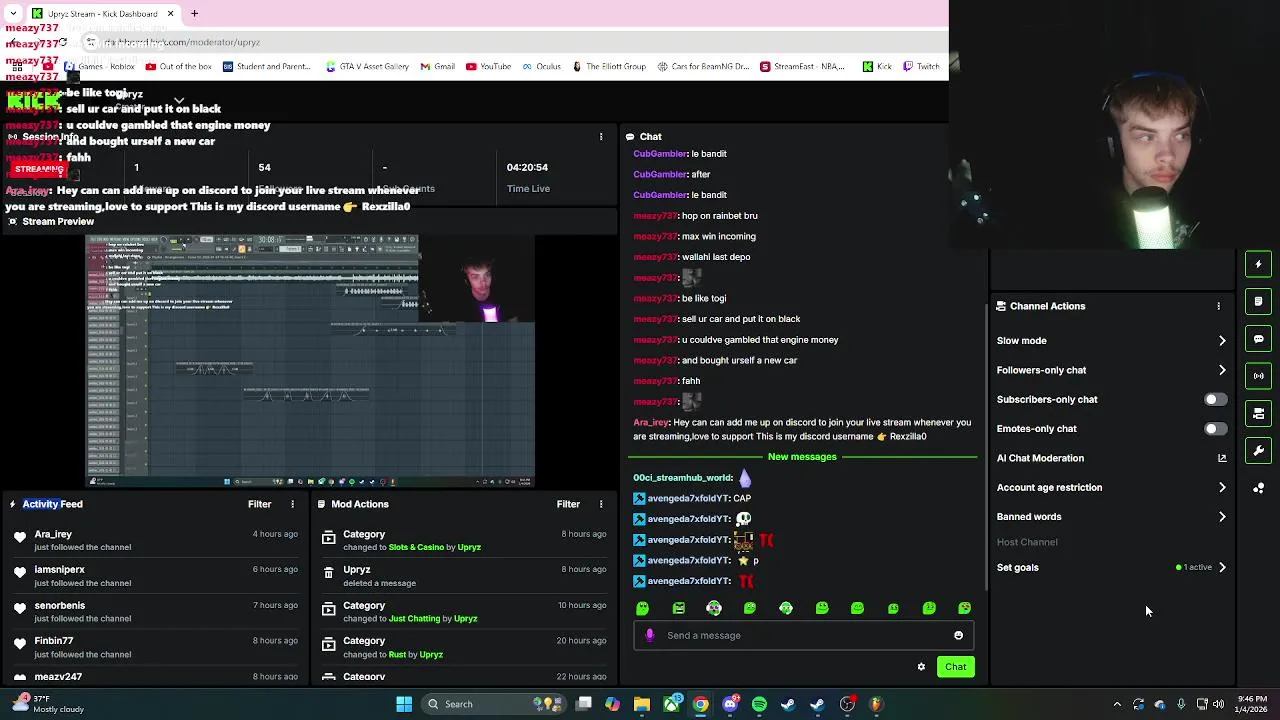Click senorbenis in Activity Feed
Image resolution: width=1280 pixels, height=720 pixels.
pyautogui.click(x=59, y=606)
